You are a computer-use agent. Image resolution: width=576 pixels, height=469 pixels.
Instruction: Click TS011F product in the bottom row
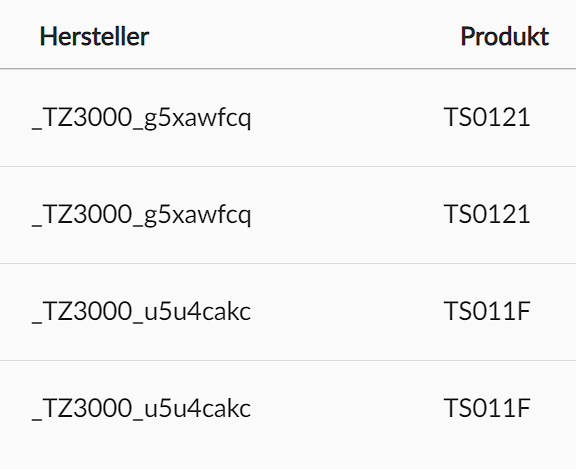487,408
